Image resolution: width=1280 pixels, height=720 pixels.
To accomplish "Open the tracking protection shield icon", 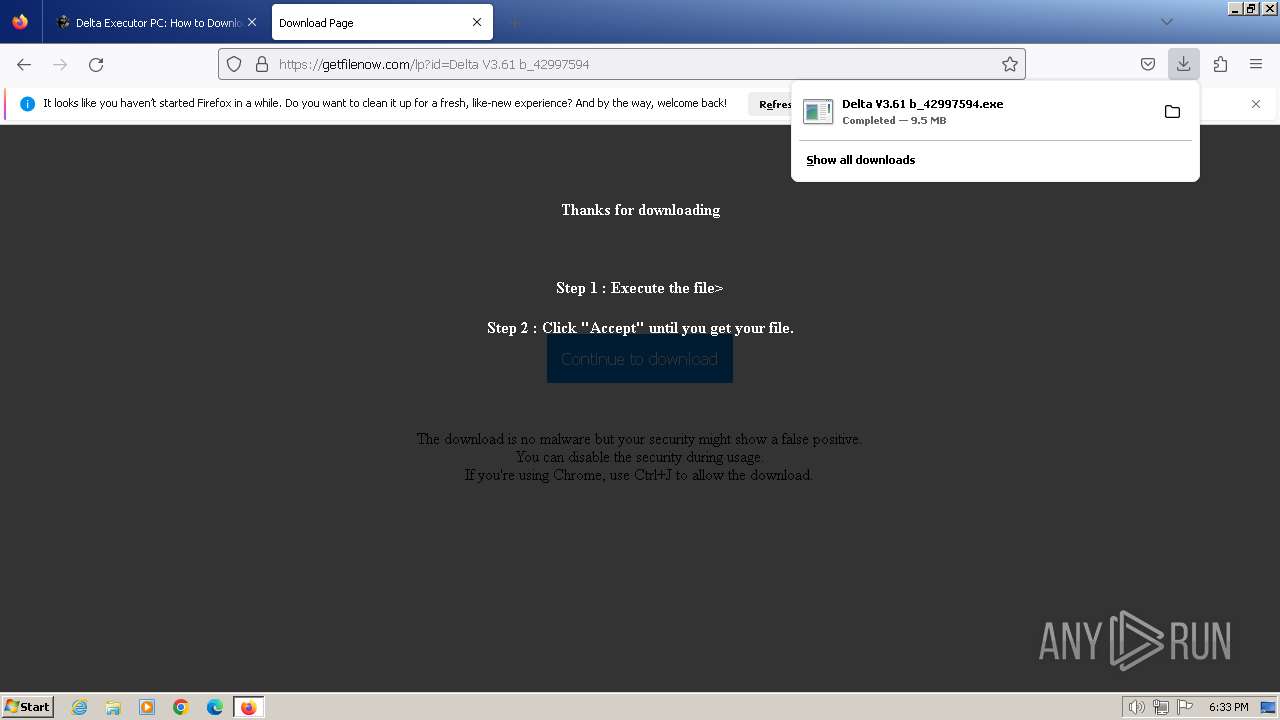I will [234, 64].
